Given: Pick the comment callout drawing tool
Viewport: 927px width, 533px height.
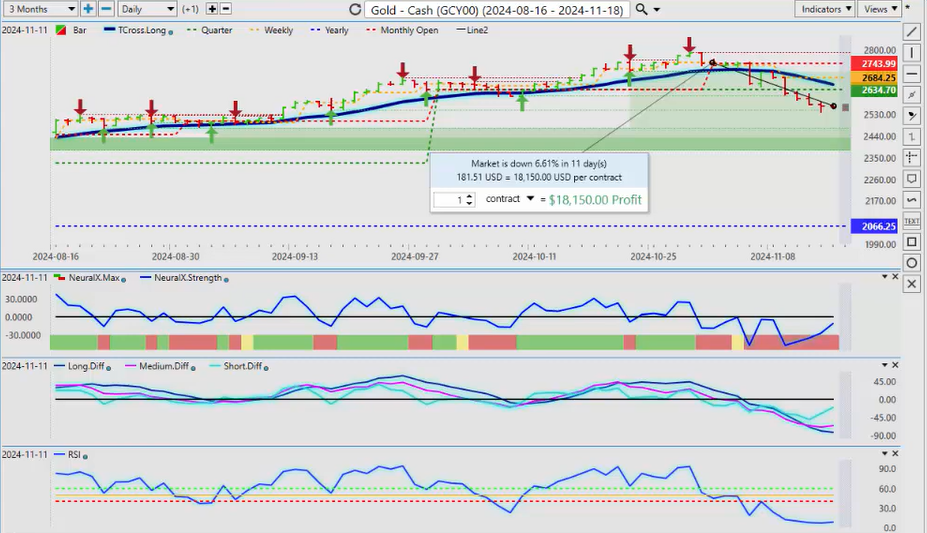Looking at the screenshot, I should click(x=911, y=178).
